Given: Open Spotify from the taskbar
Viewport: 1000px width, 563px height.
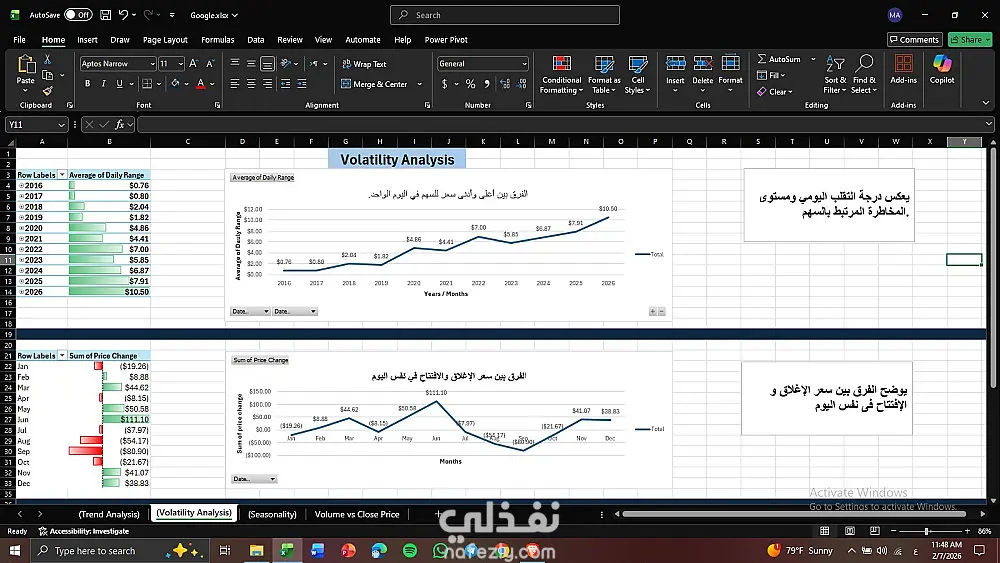Looking at the screenshot, I should (410, 550).
